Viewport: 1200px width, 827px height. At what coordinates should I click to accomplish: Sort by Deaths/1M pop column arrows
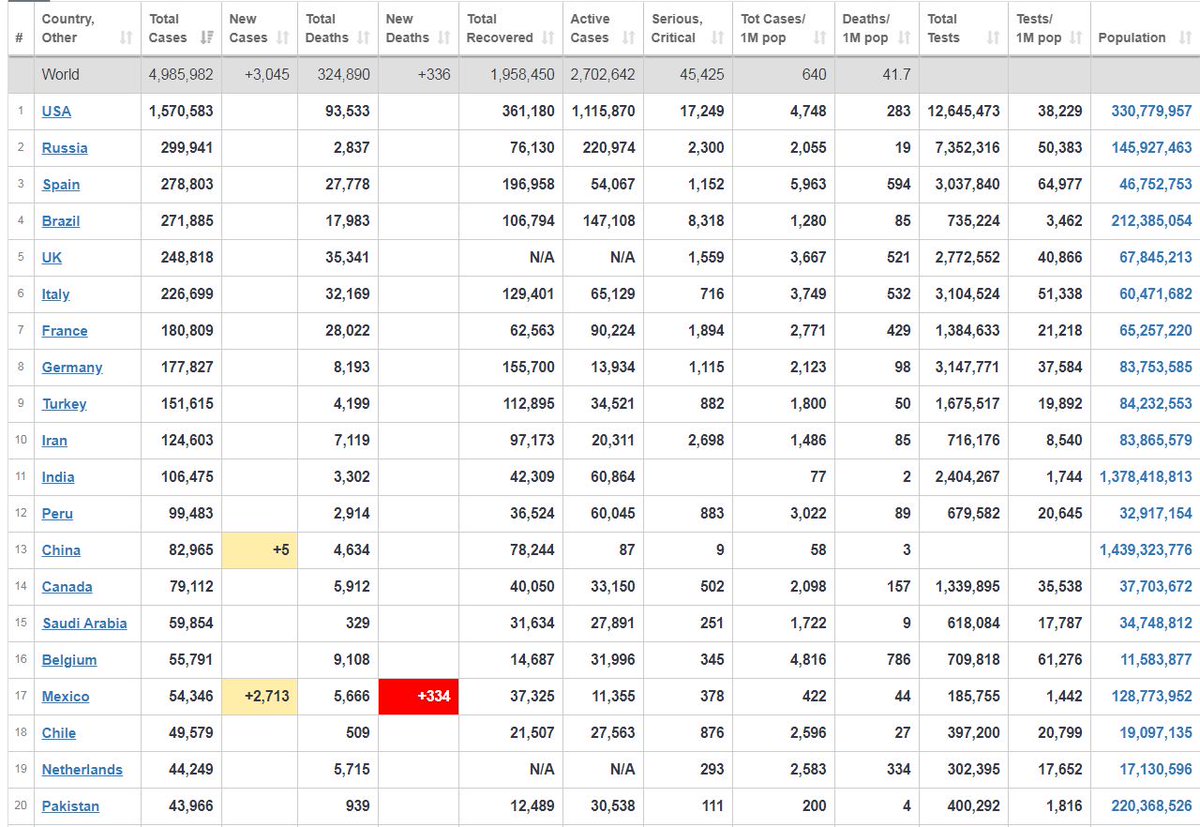click(904, 38)
